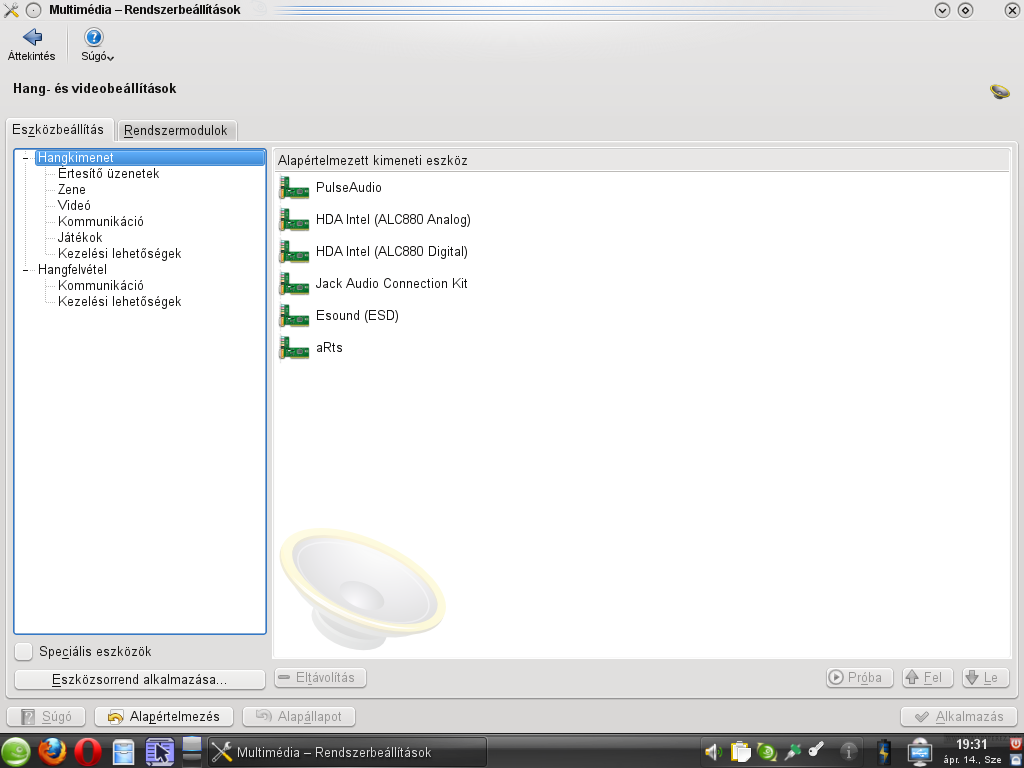The image size is (1024, 768).
Task: Select Kezelési lehetőségek under Hangfelvétel
Action: click(x=120, y=301)
